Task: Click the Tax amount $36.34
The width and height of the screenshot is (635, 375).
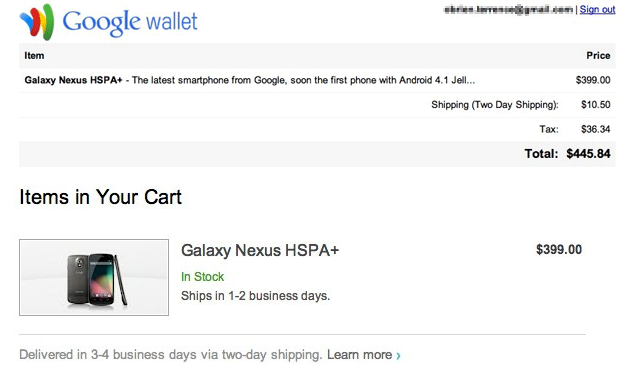Action: (595, 129)
